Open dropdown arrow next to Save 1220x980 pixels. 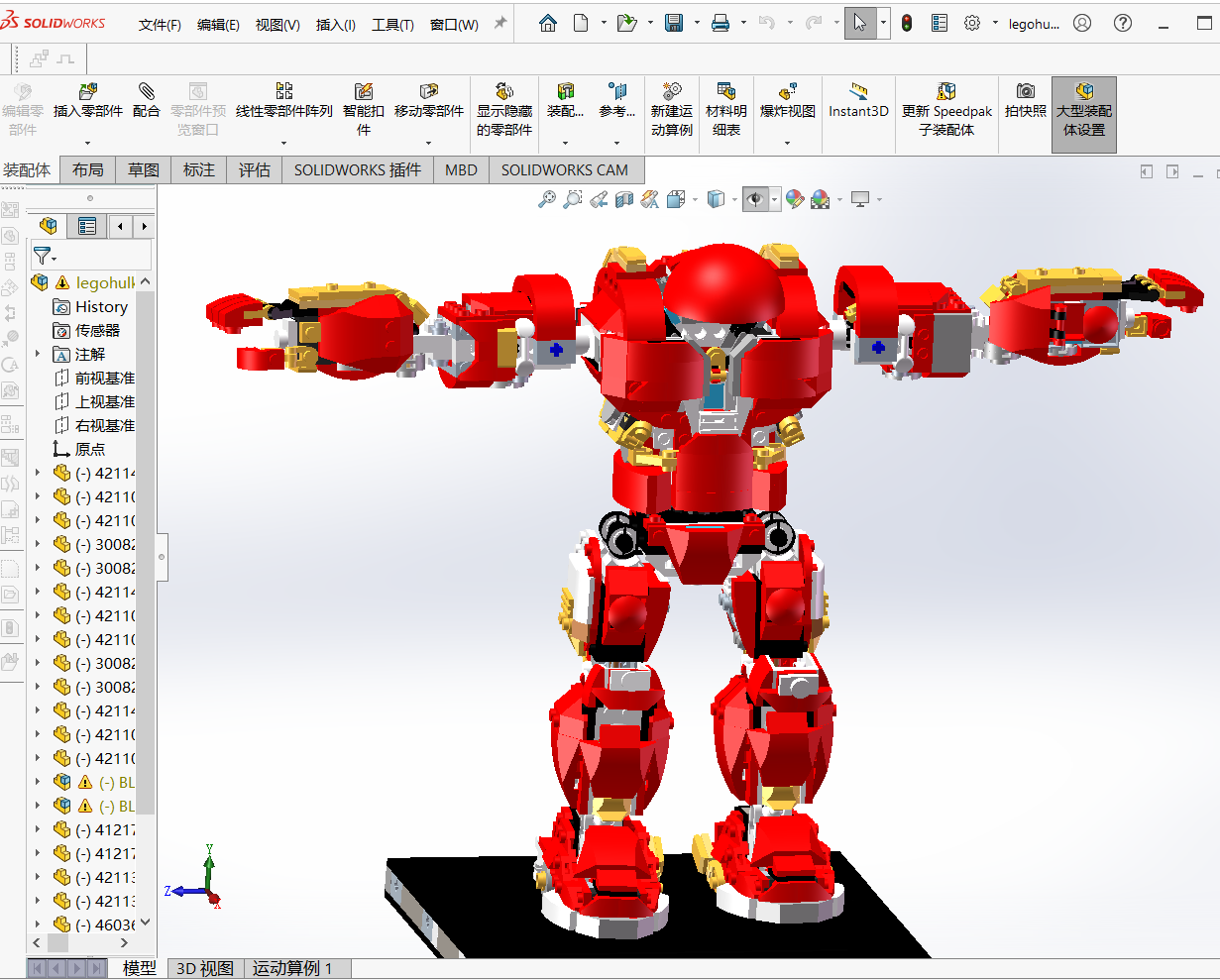pyautogui.click(x=697, y=23)
